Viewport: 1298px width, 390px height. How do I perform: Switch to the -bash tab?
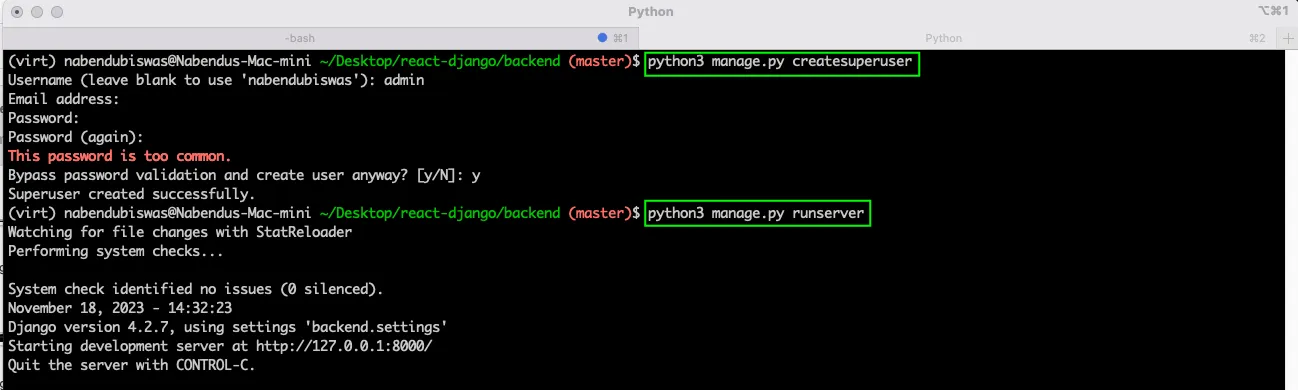[x=300, y=38]
